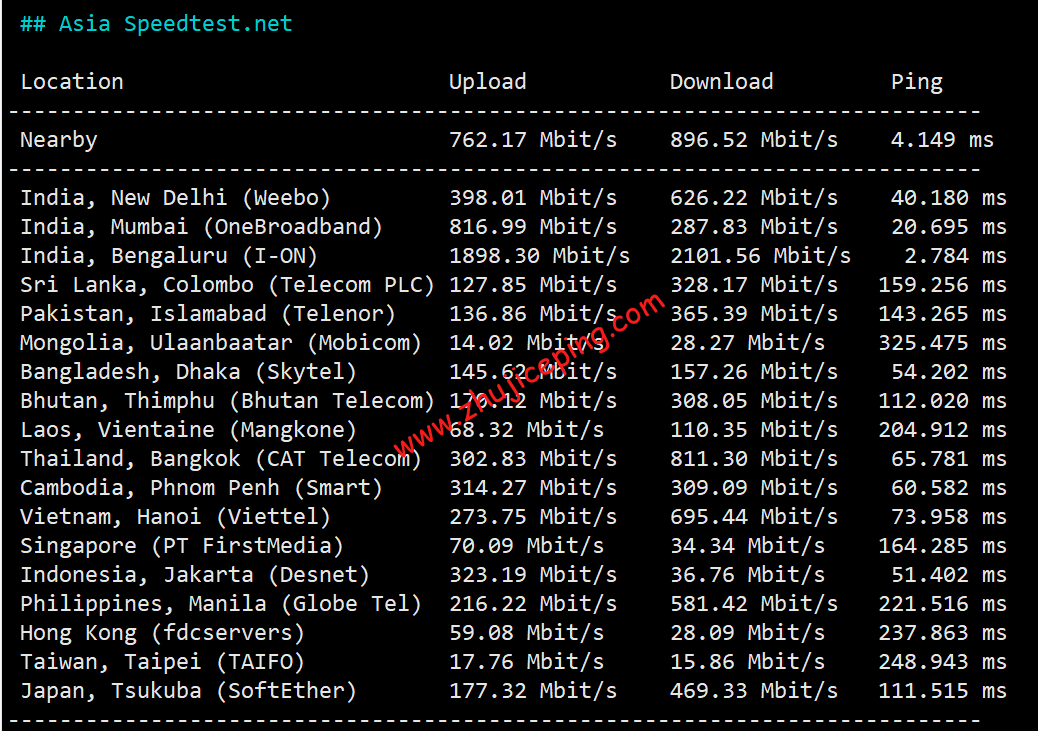Click 'Cambodia, Phnom Penh (Smart)' location
This screenshot has width=1038, height=731.
201,488
